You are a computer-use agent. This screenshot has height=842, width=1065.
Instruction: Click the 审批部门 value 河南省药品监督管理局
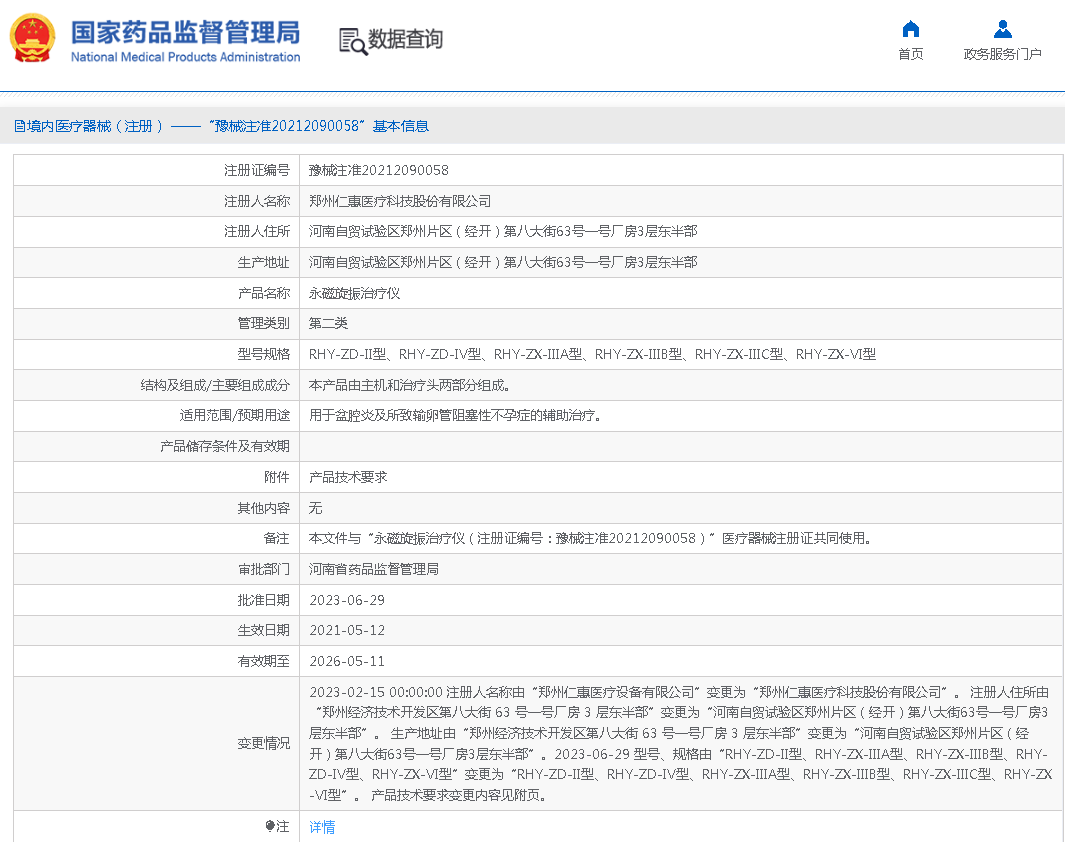(374, 569)
